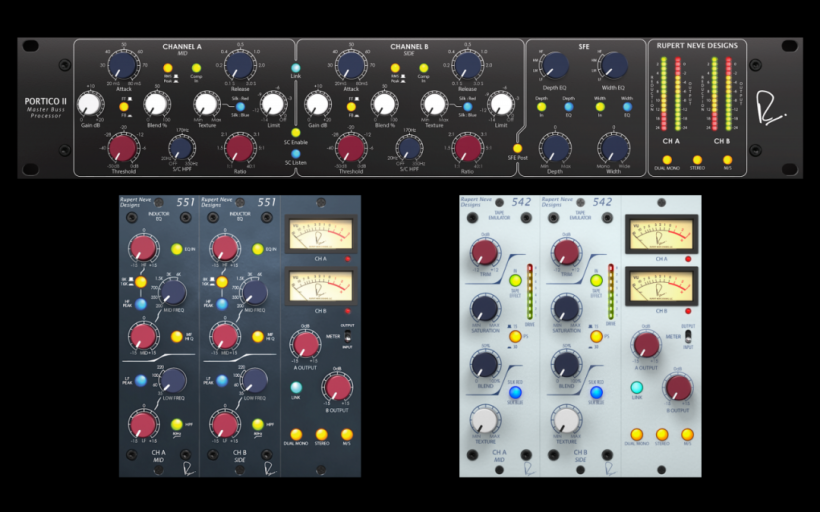Click the Channel B Threshold knob
This screenshot has height=512, width=820.
(351, 148)
